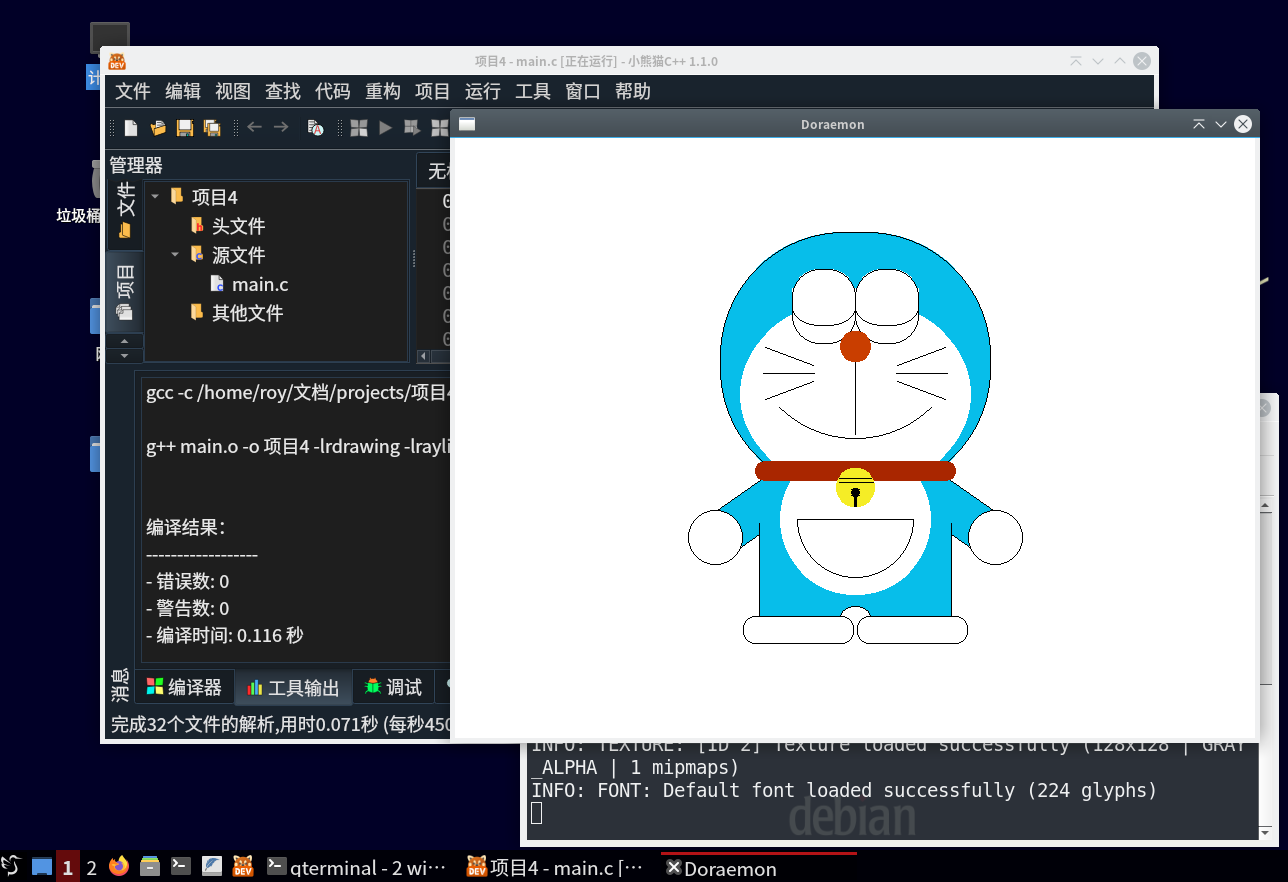Click the feather text editor taskbar icon
The width and height of the screenshot is (1288, 882).
(212, 867)
